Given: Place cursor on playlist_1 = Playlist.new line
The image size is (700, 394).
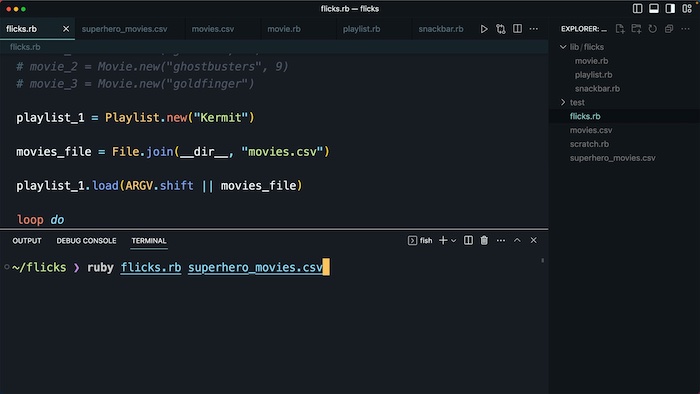Looking at the screenshot, I should click(x=135, y=117).
